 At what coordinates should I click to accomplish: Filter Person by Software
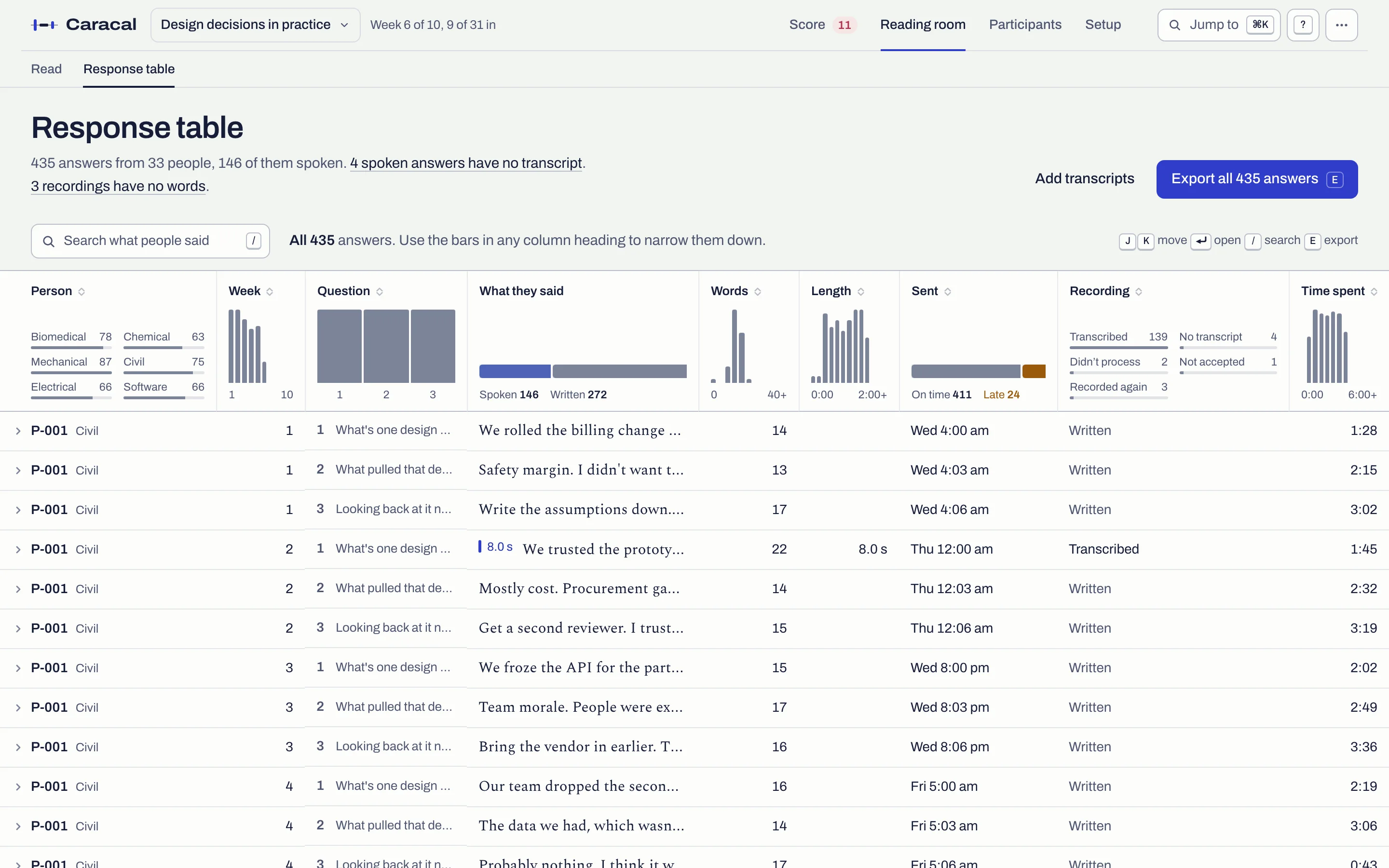point(163,391)
